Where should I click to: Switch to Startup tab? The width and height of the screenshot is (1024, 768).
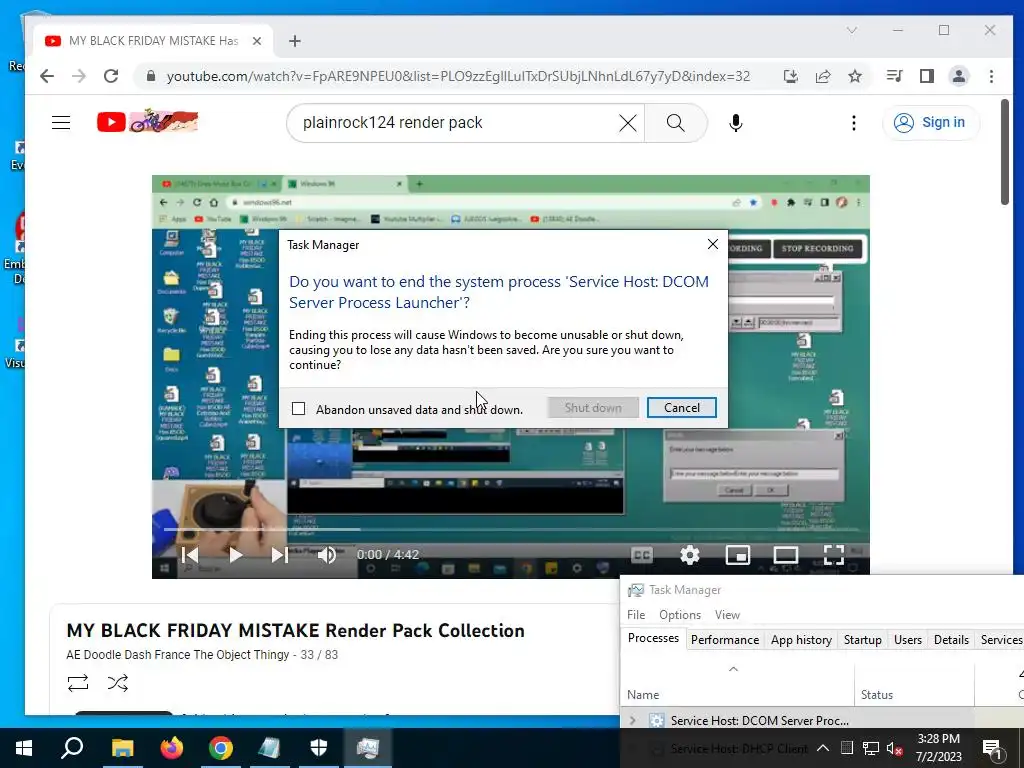[862, 640]
